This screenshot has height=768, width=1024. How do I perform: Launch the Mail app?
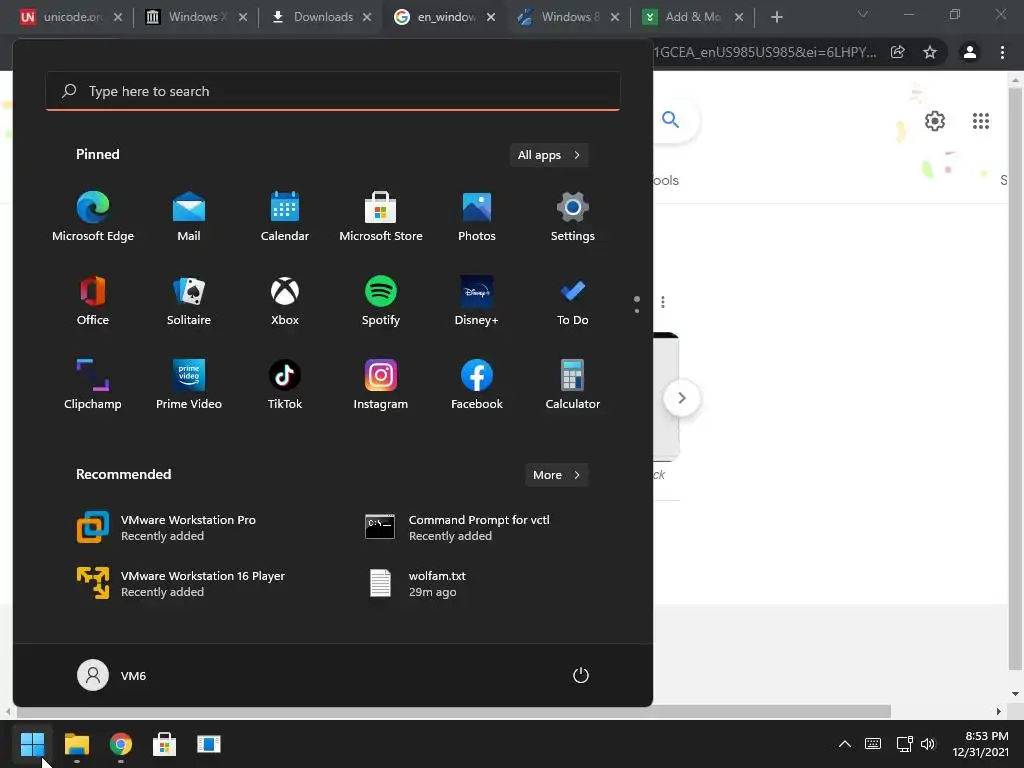(x=189, y=217)
